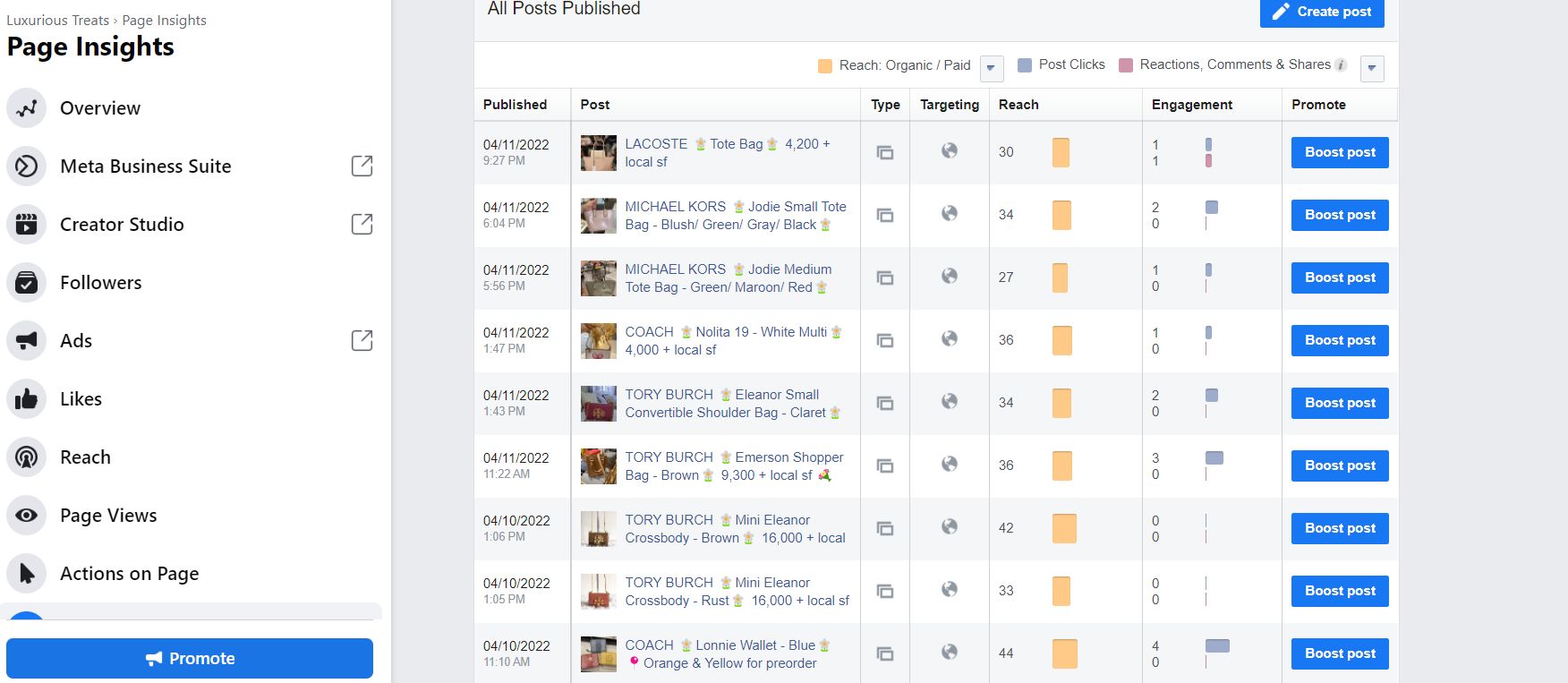
Task: Open the Mini Eleanor Crossbody Rust post link
Action: point(737,592)
